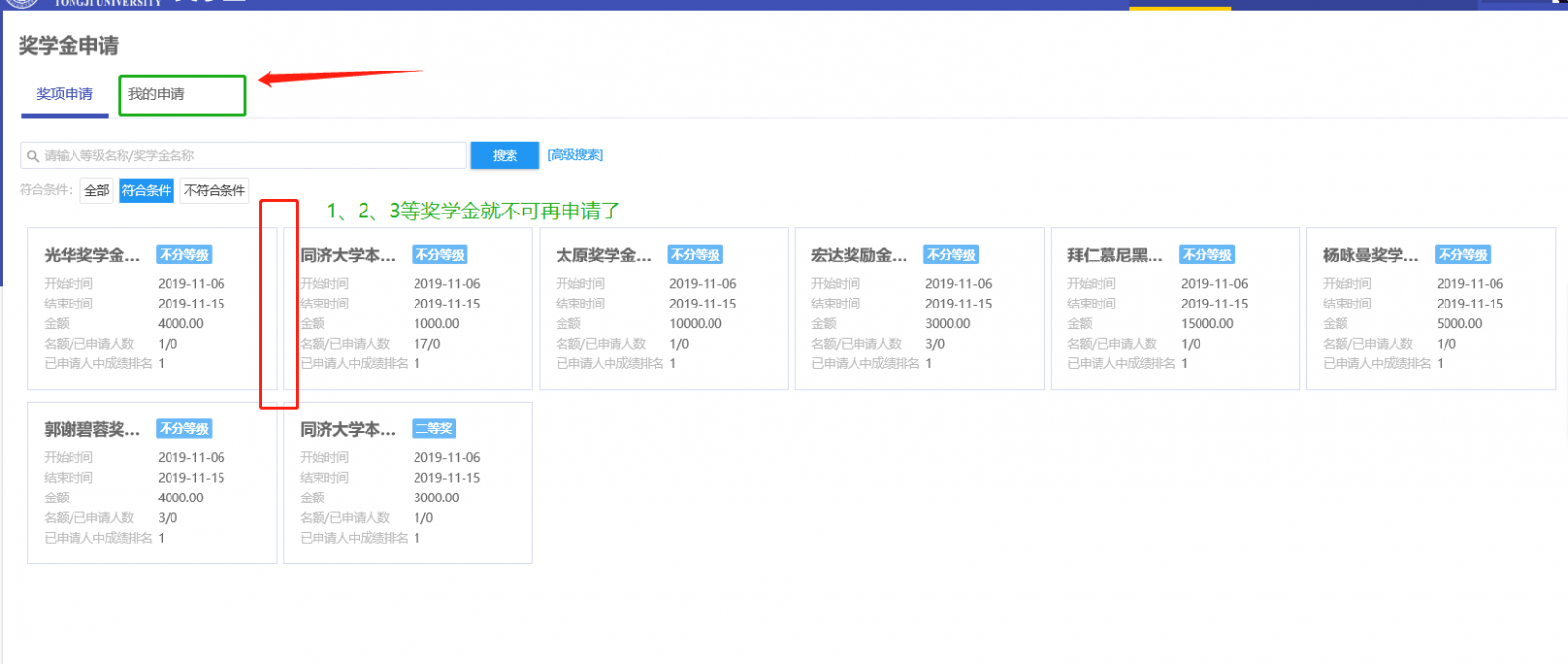1568x664 pixels.
Task: Click the 不分等级 badge on 拜仁慕尼黑 card
Action: [1207, 255]
